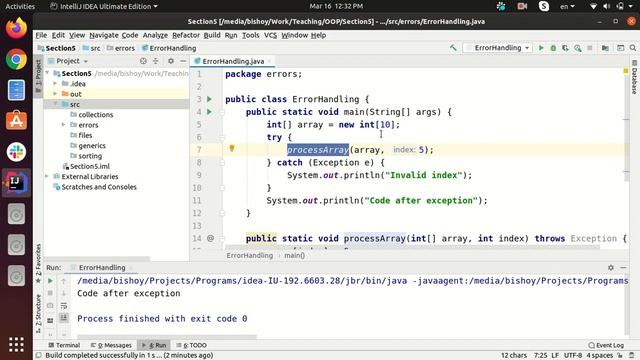Toggle scroll to end icon in Run console
Viewport: 640px width, 360px height.
coord(64,318)
